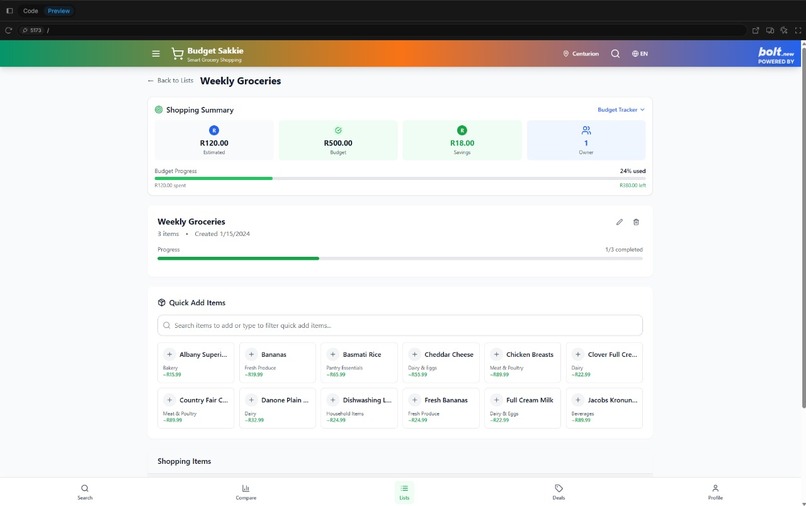The image size is (806, 506).
Task: Open preview in new tab icon
Action: (756, 30)
